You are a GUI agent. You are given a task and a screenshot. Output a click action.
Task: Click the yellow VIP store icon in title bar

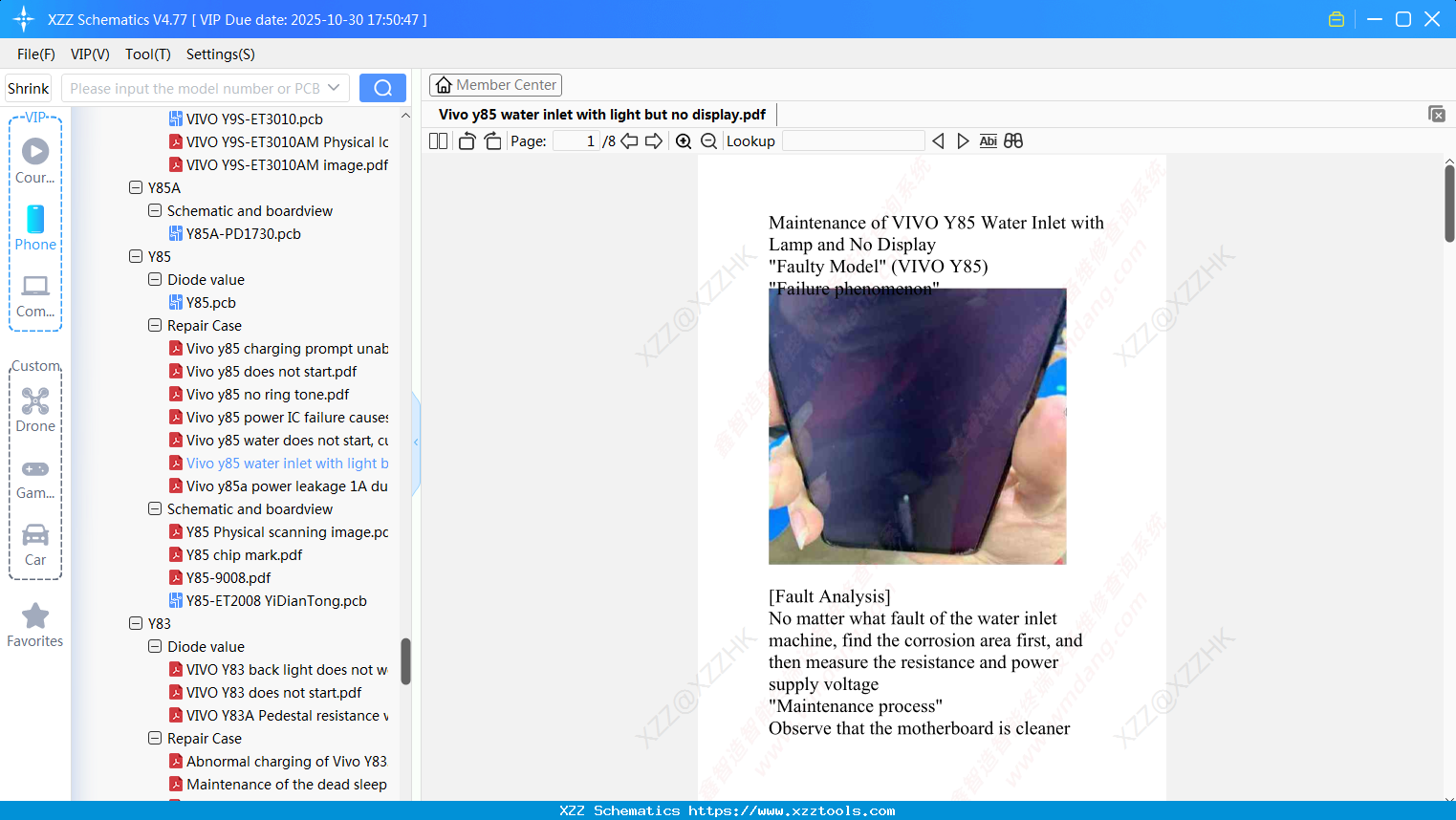pyautogui.click(x=1336, y=19)
